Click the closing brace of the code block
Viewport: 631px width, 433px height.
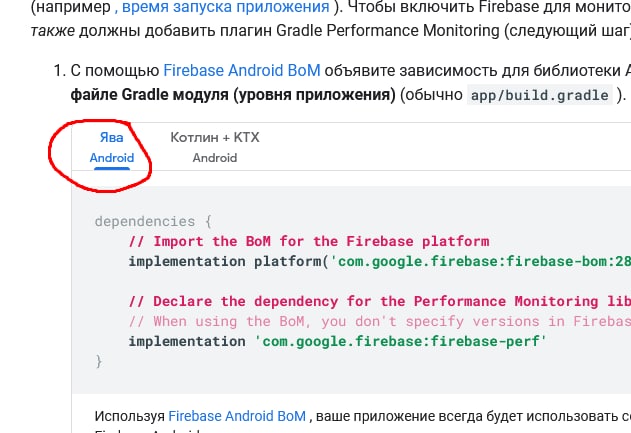pyautogui.click(x=99, y=361)
